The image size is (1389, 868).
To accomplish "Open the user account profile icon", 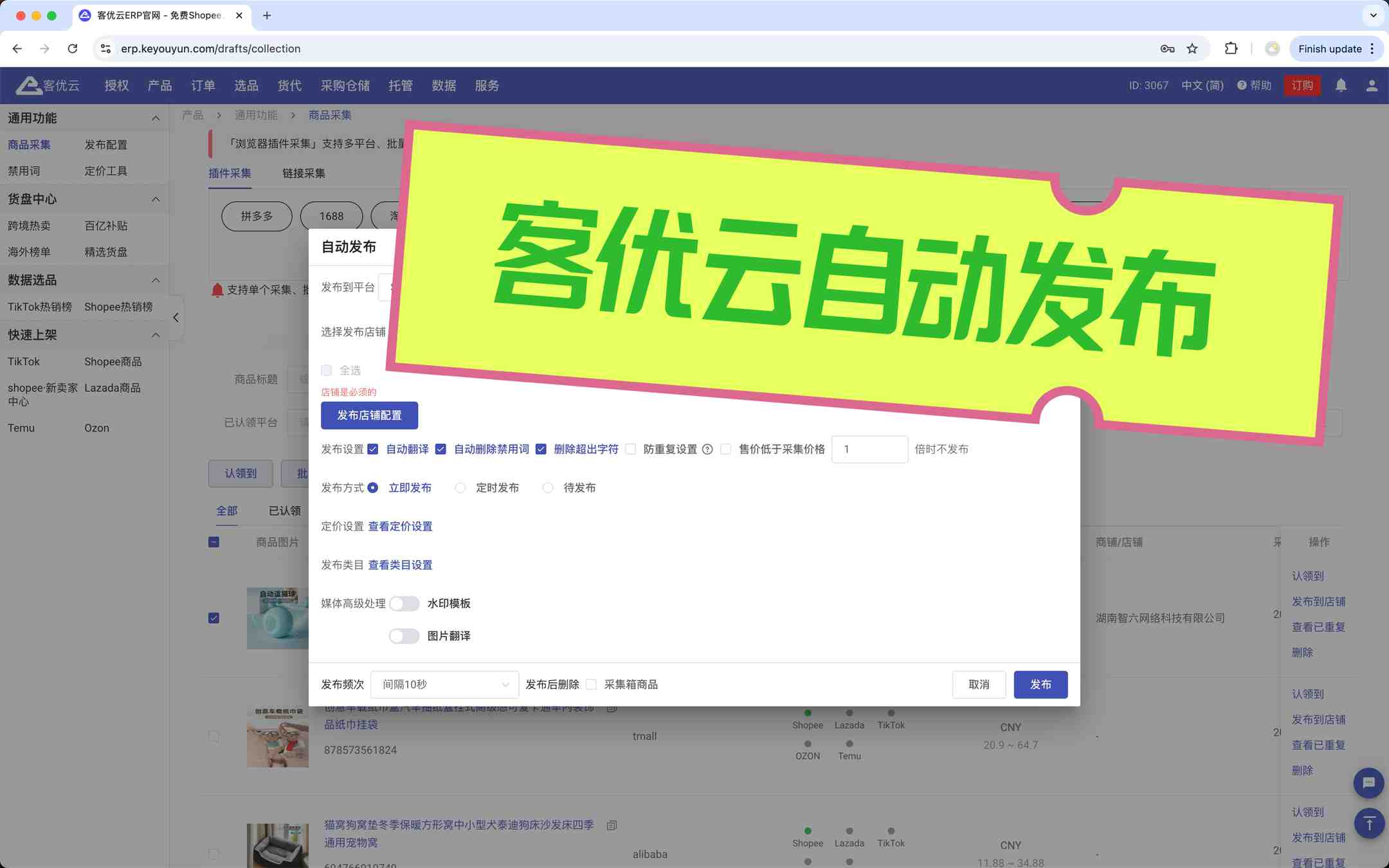I will [x=1372, y=86].
